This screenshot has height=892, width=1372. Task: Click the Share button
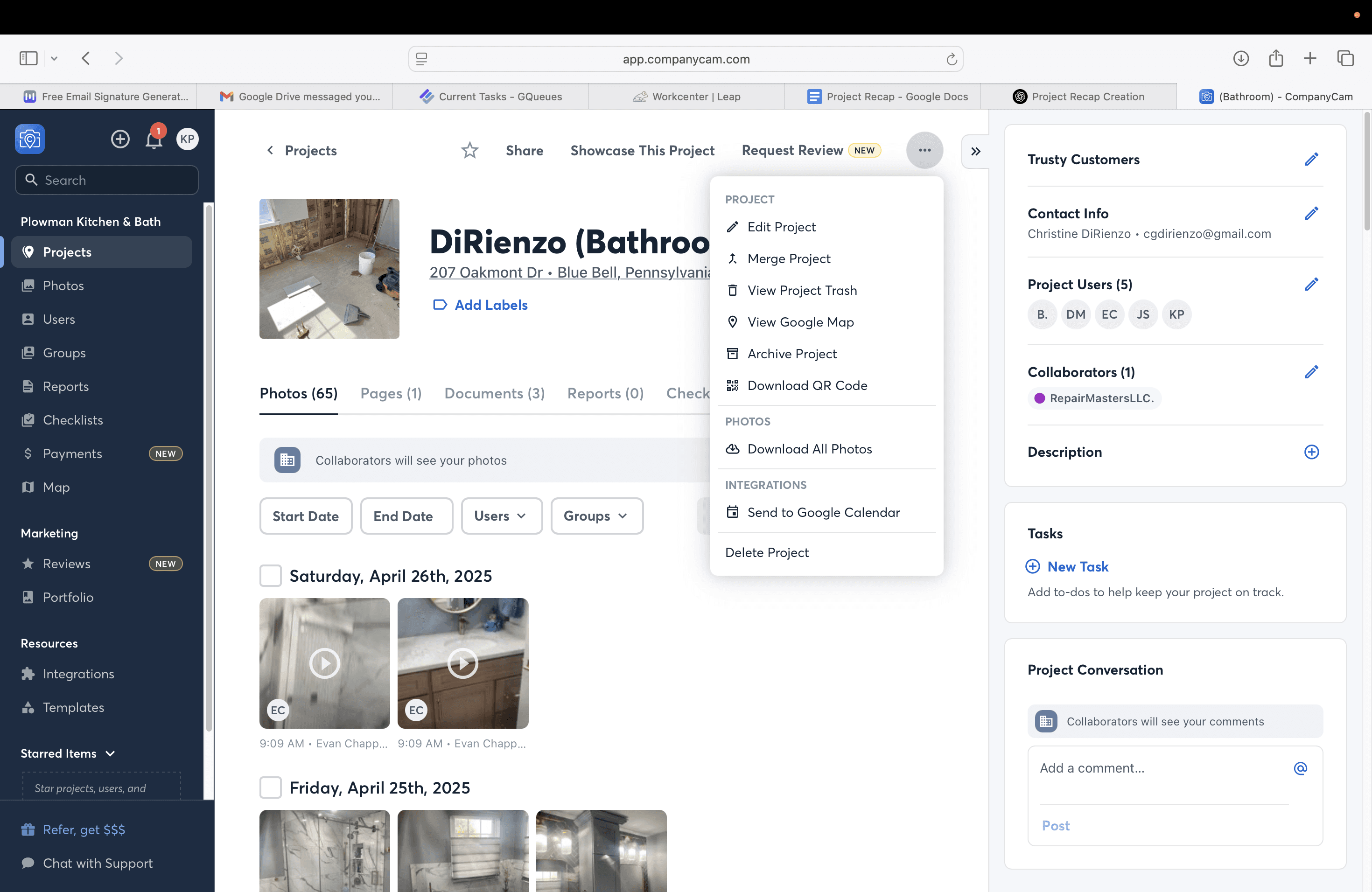[x=525, y=150]
